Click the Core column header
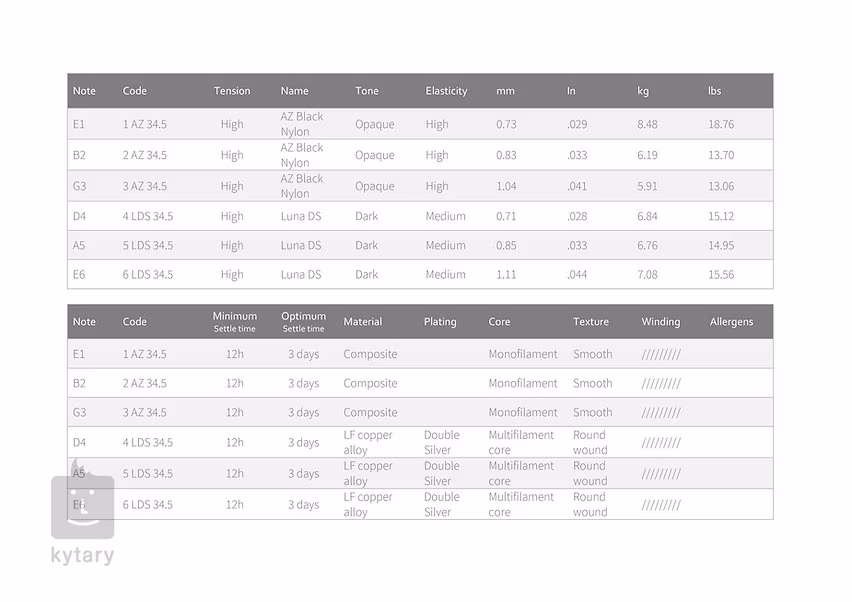The height and width of the screenshot is (602, 852). point(500,322)
